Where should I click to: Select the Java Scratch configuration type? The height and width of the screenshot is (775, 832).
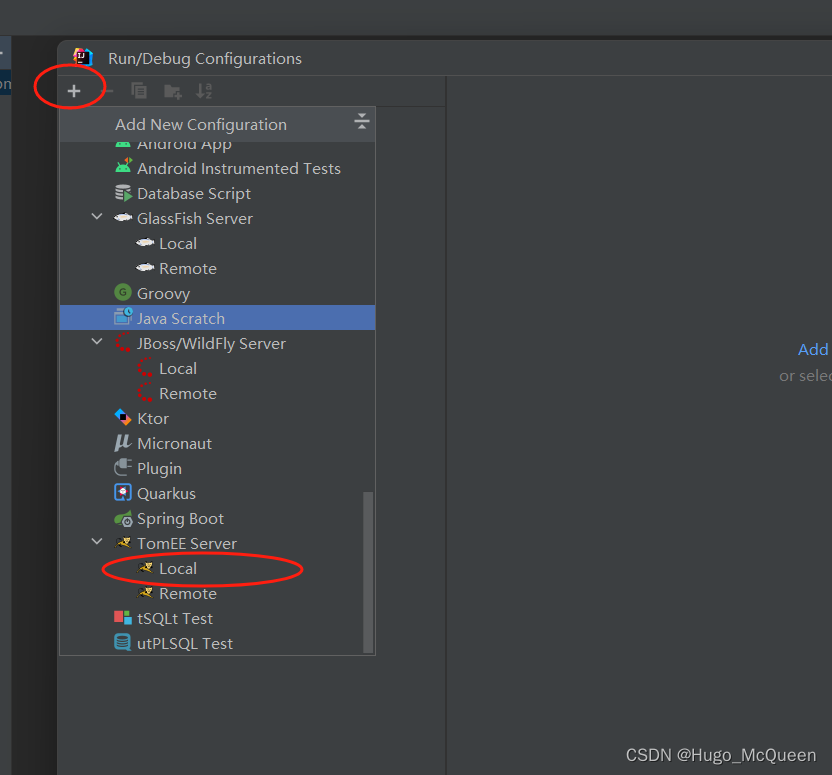(x=218, y=318)
